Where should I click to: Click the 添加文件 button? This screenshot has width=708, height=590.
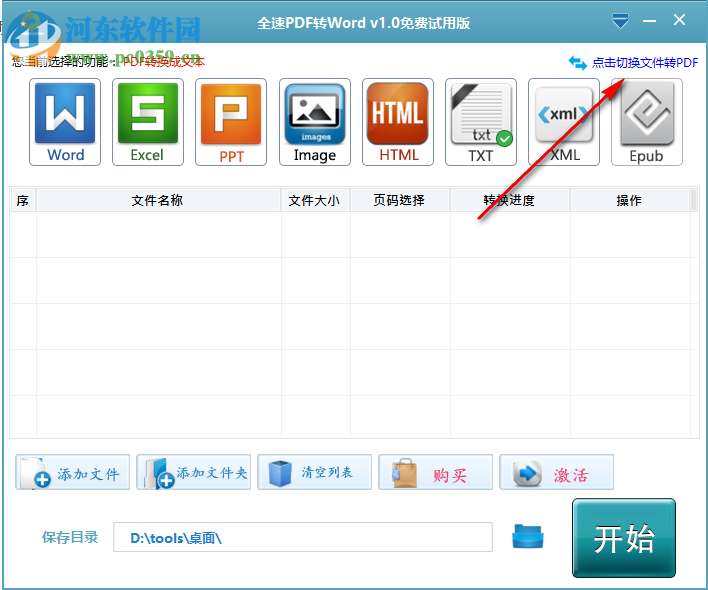click(x=73, y=472)
